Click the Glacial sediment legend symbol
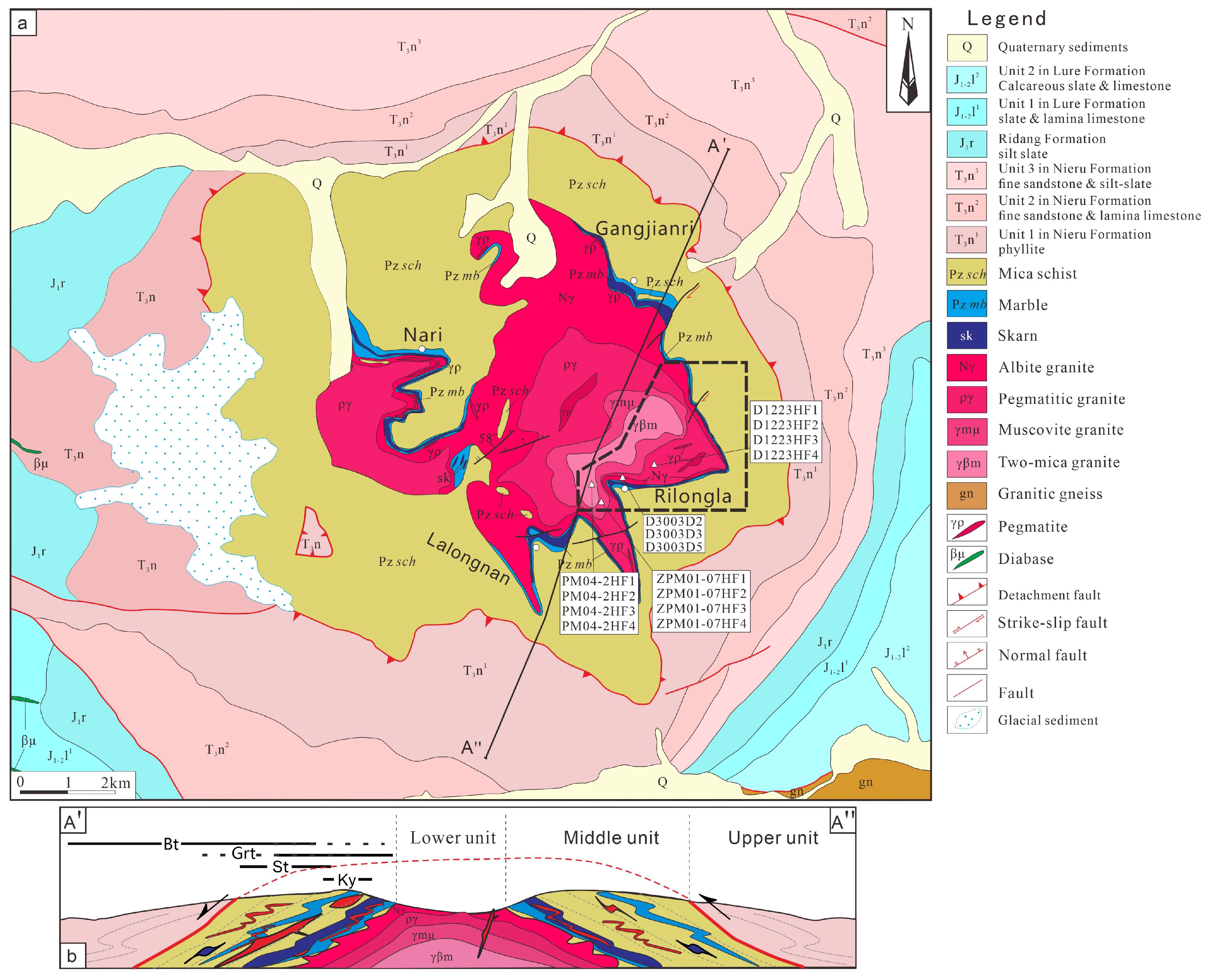Image resolution: width=1210 pixels, height=980 pixels. [x=967, y=720]
